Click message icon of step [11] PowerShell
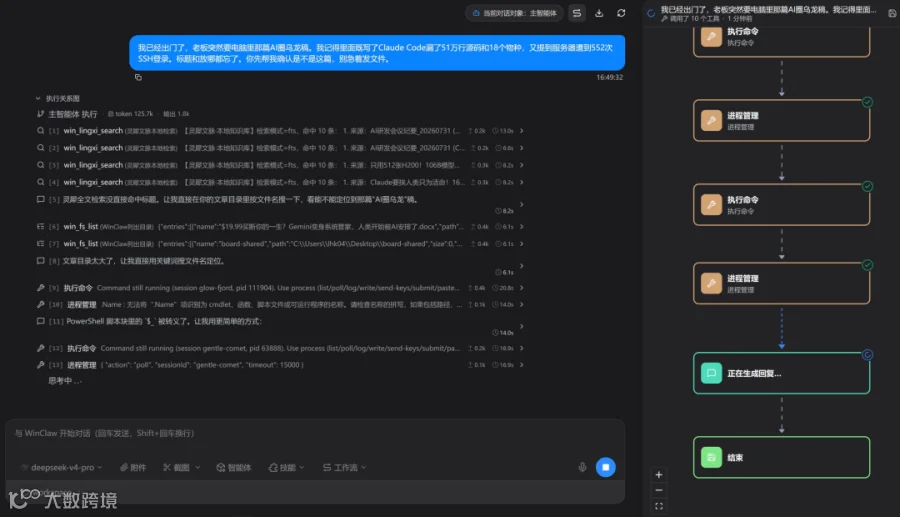900x517 pixels. [41, 321]
